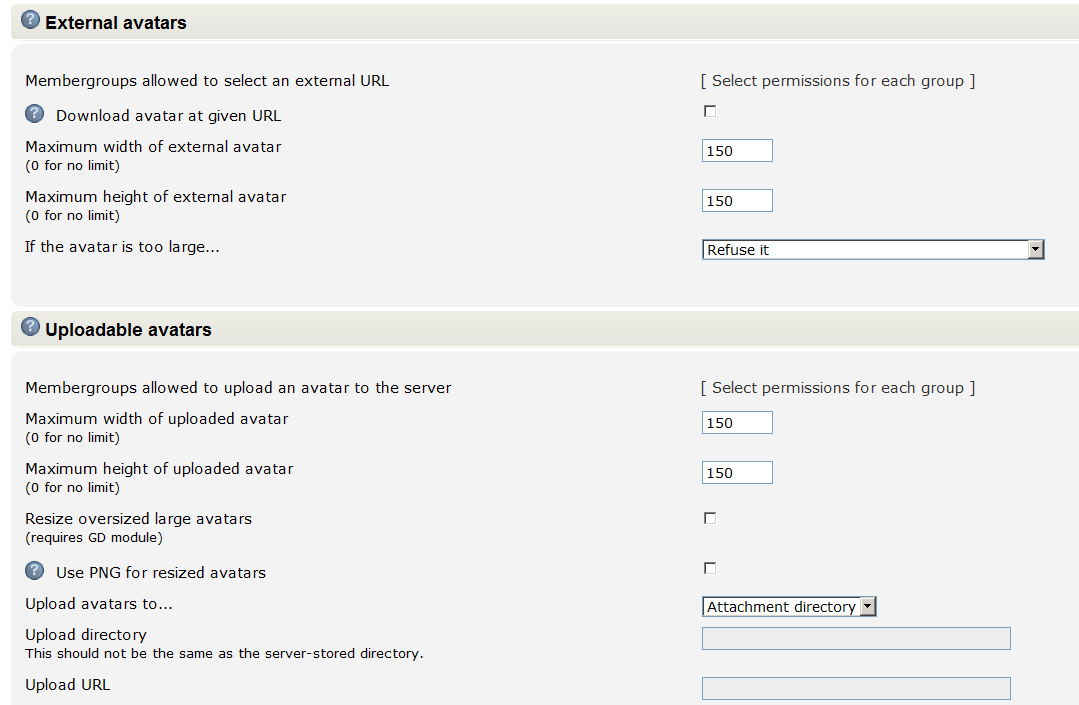Enable Resize oversized large avatars checkbox
This screenshot has width=1079, height=705.
click(x=710, y=518)
